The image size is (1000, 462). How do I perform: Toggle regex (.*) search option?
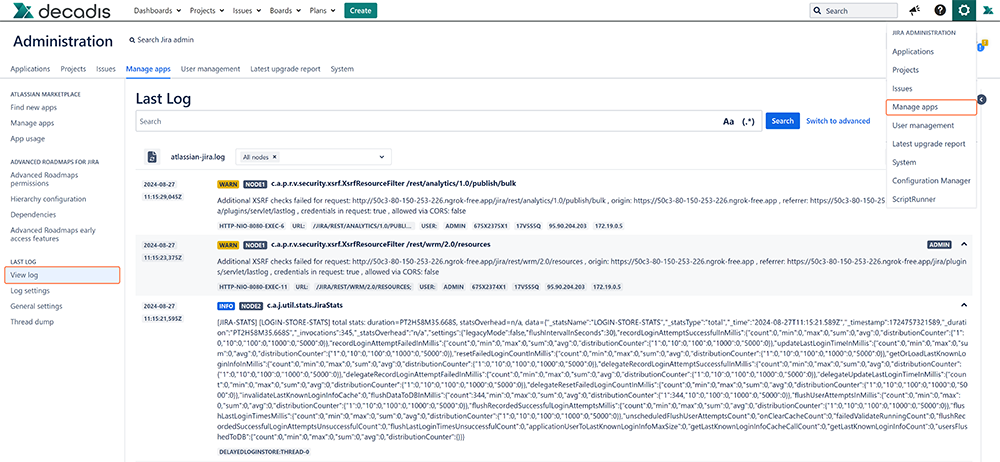(x=747, y=121)
